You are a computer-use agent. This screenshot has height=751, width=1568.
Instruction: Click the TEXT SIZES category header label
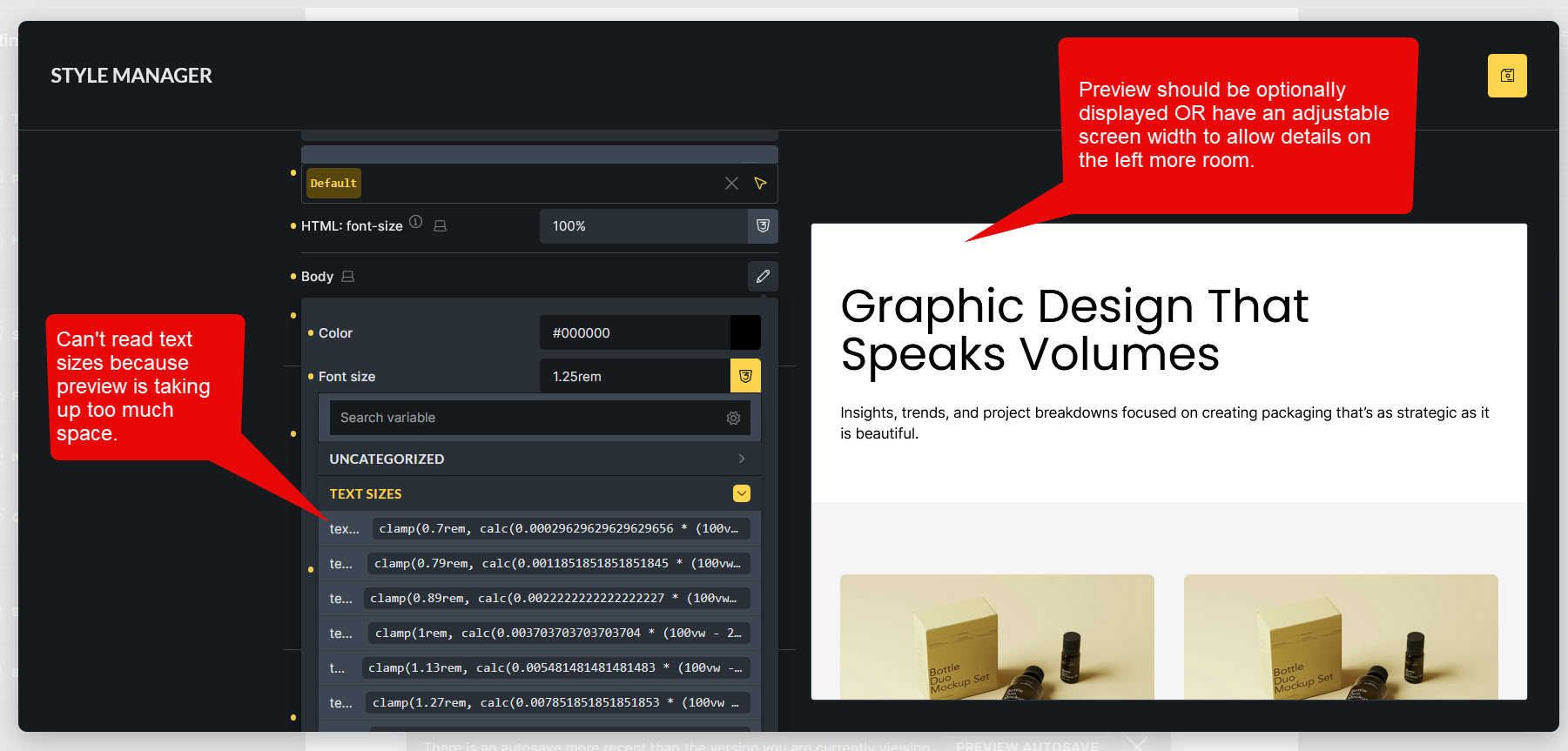tap(366, 494)
